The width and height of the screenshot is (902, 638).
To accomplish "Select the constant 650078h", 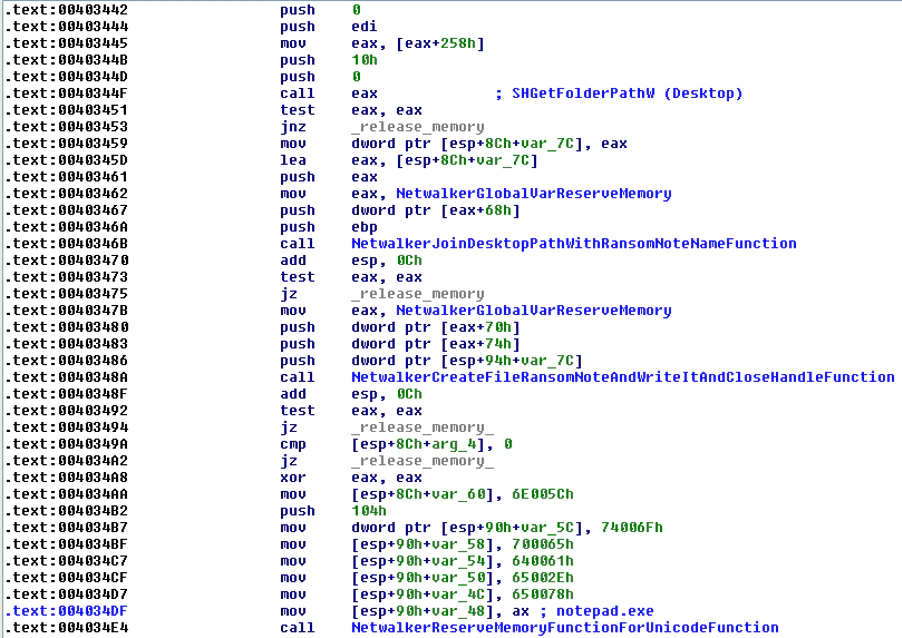I will pos(542,594).
